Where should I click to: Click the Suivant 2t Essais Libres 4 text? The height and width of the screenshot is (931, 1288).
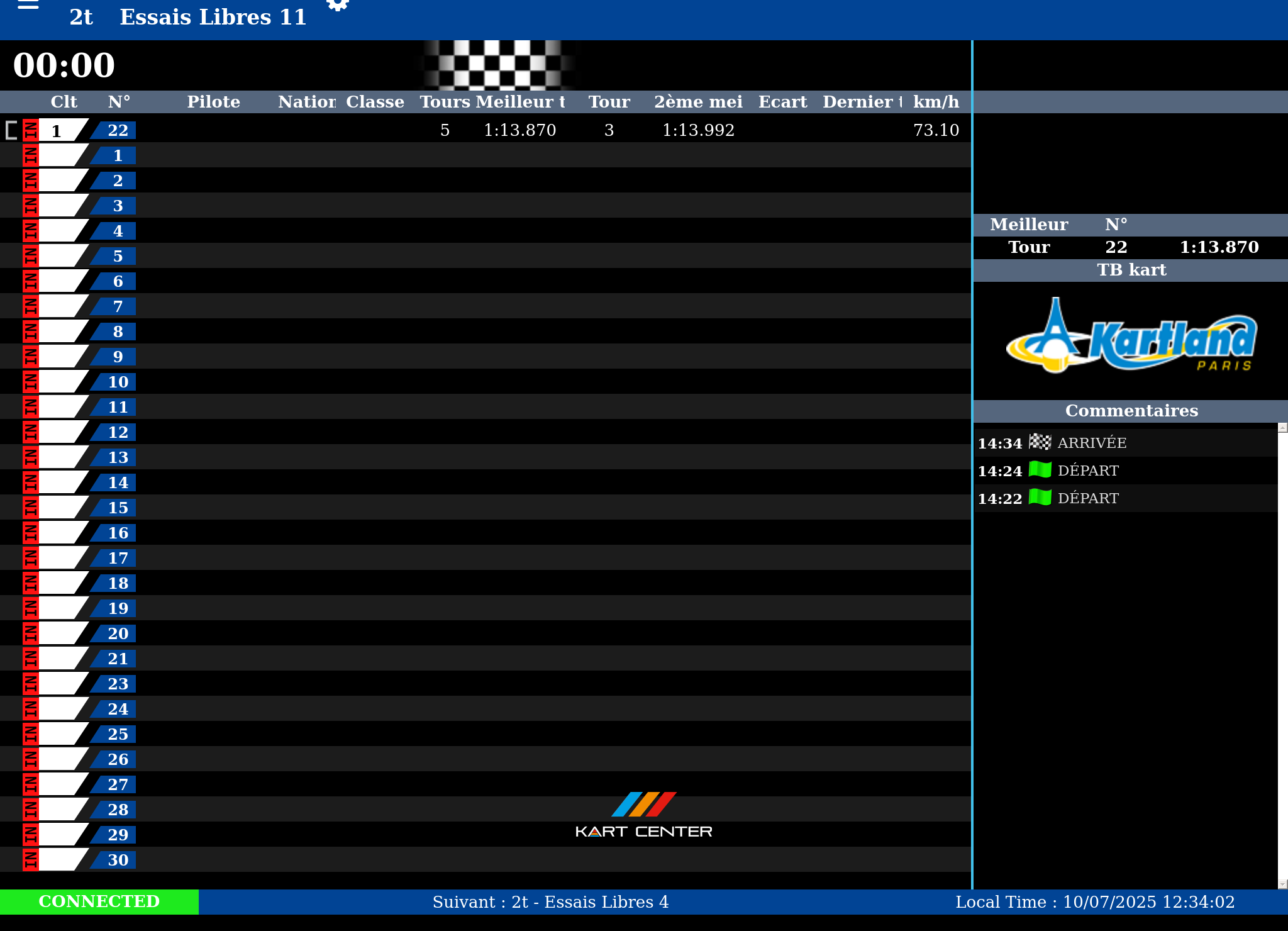550,902
